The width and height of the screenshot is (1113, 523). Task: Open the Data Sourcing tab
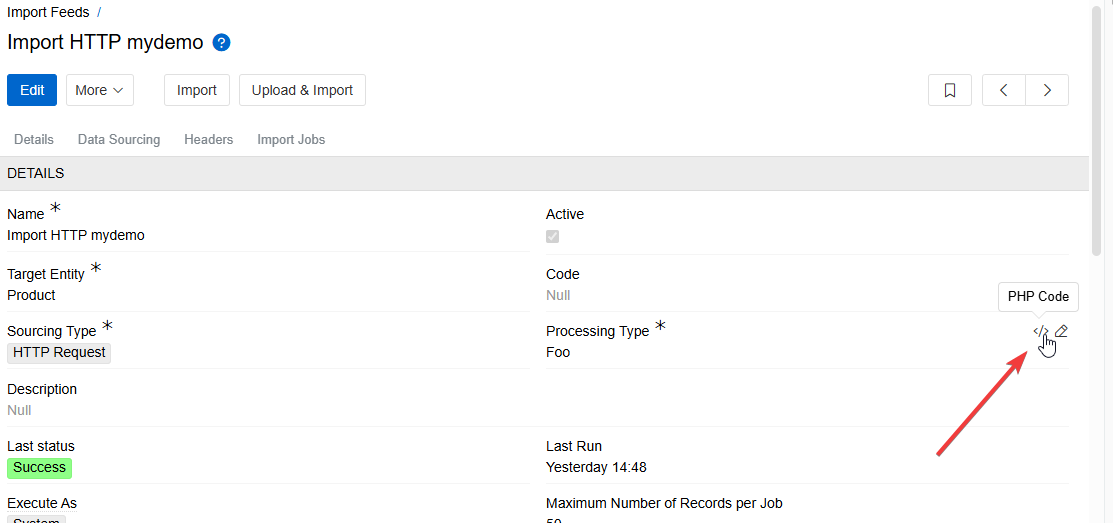point(119,140)
